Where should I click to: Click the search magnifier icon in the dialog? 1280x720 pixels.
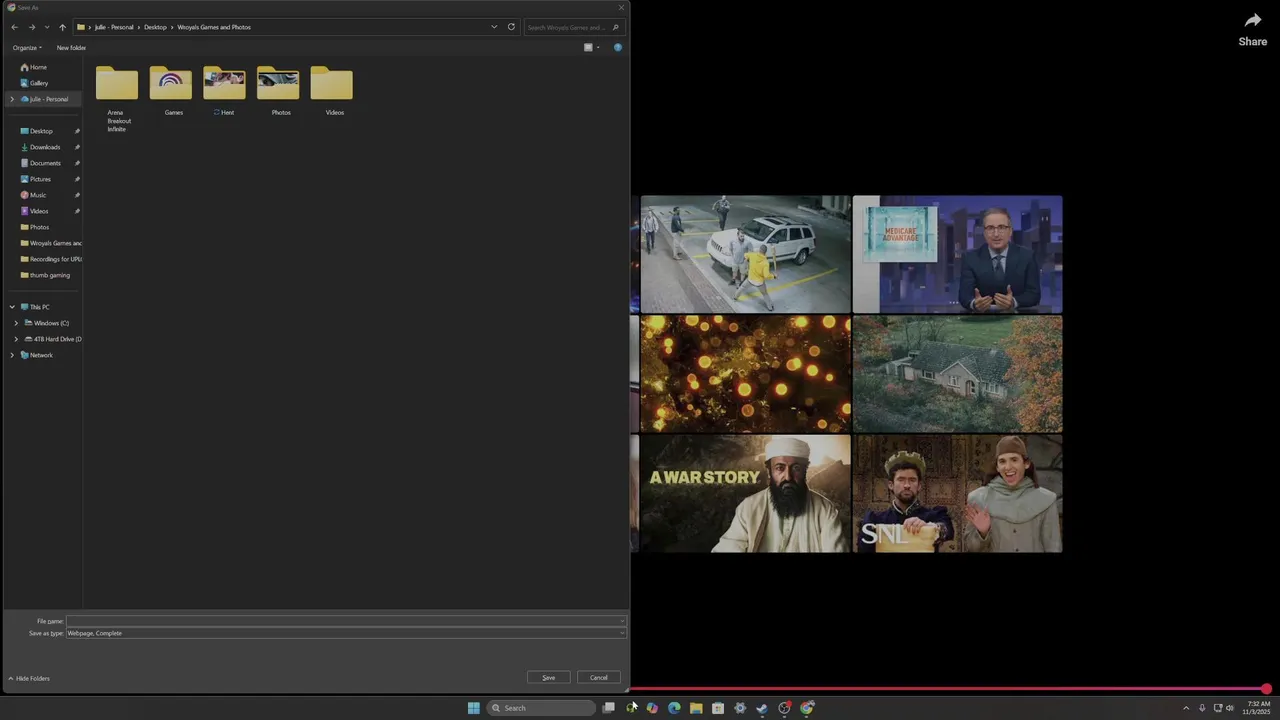616,27
